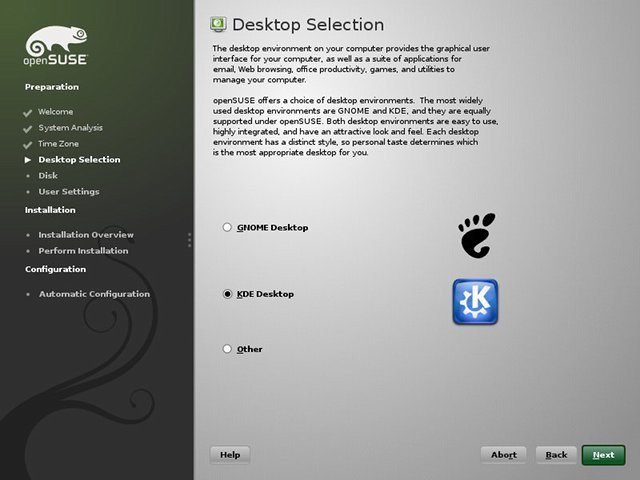Click the current-step arrow beside Desktop Selection
Image resolution: width=640 pixels, height=480 pixels.
click(x=28, y=160)
